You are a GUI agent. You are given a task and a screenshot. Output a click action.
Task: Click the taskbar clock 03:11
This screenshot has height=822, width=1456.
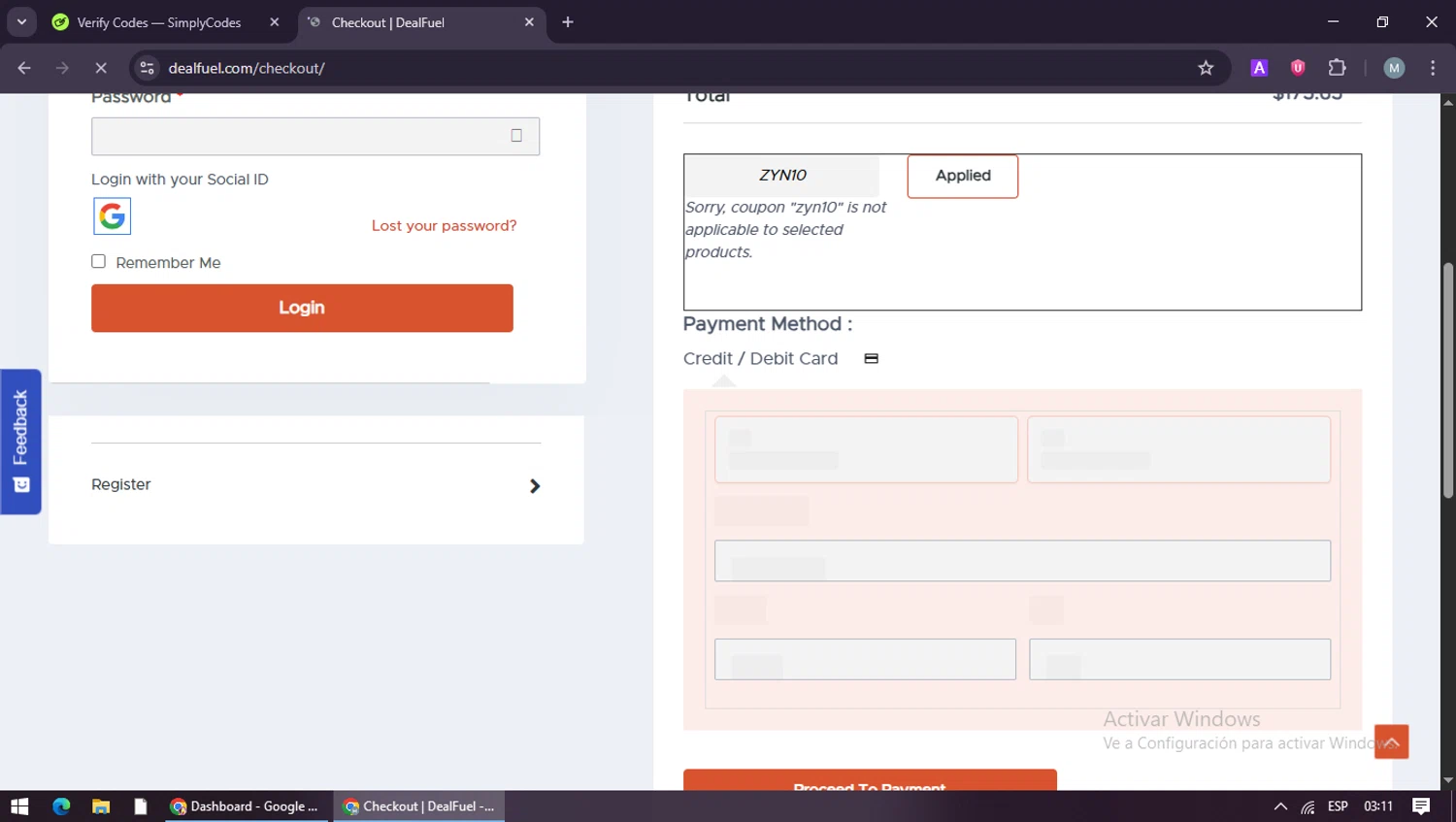point(1378,806)
